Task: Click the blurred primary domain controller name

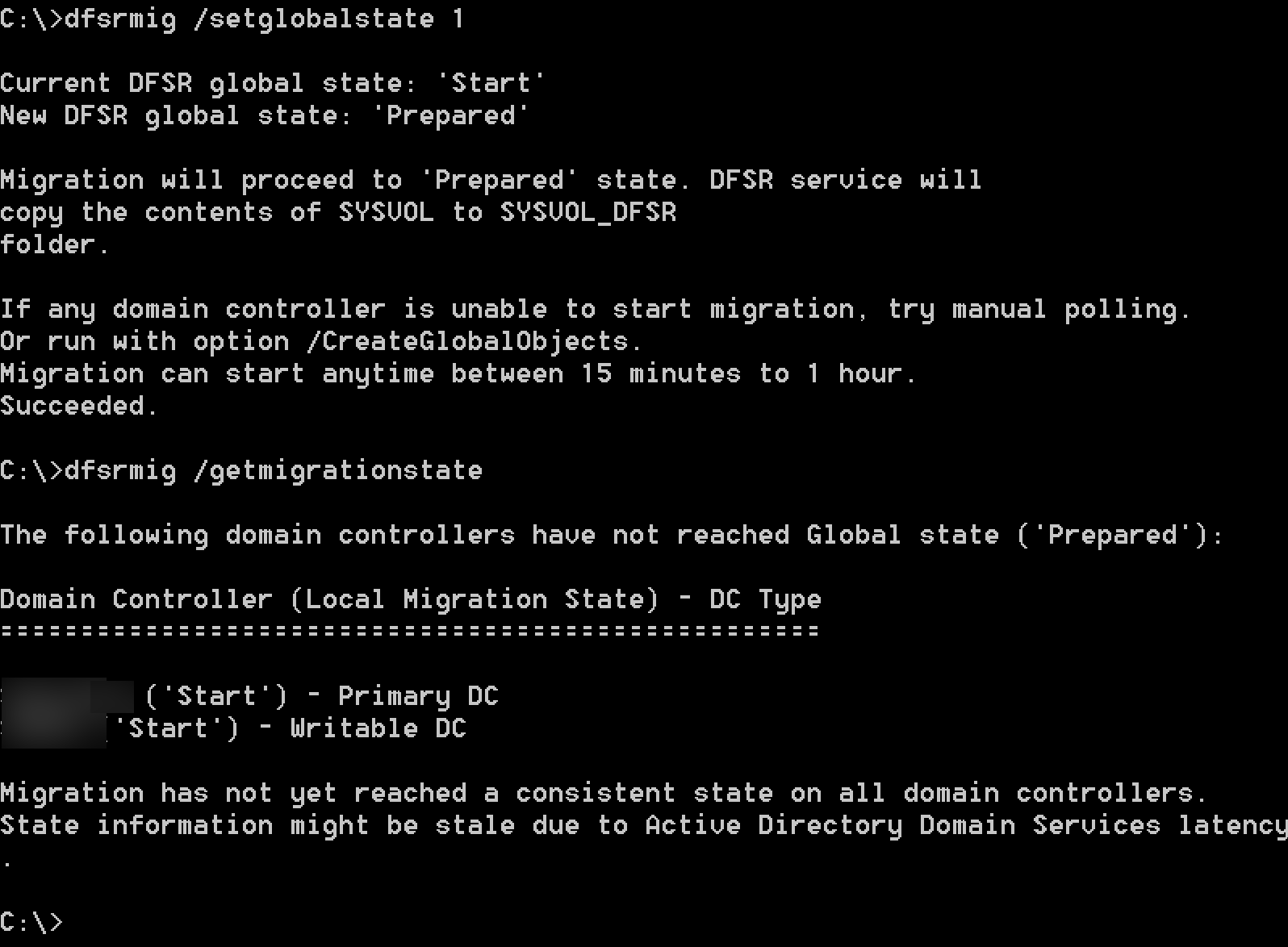Action: pyautogui.click(x=68, y=696)
